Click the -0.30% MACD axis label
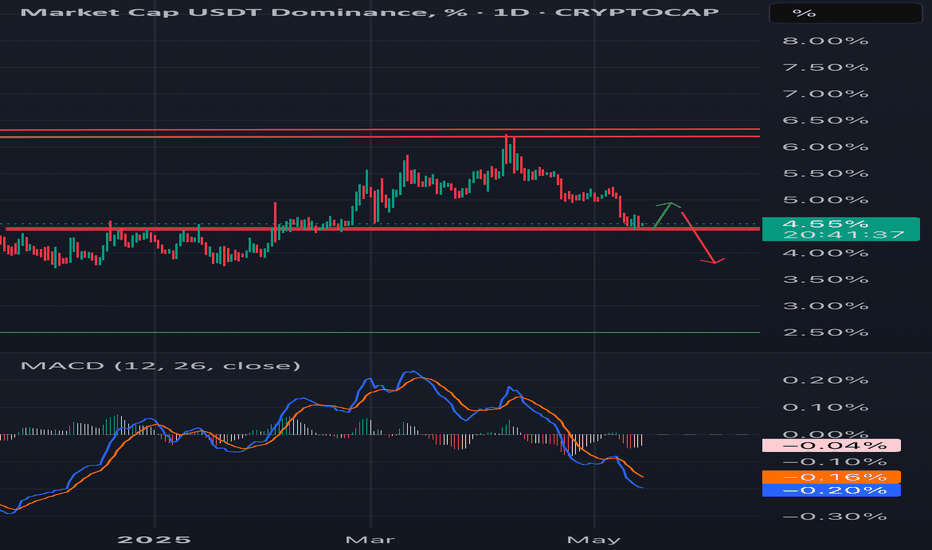Image resolution: width=932 pixels, height=550 pixels. [x=834, y=517]
